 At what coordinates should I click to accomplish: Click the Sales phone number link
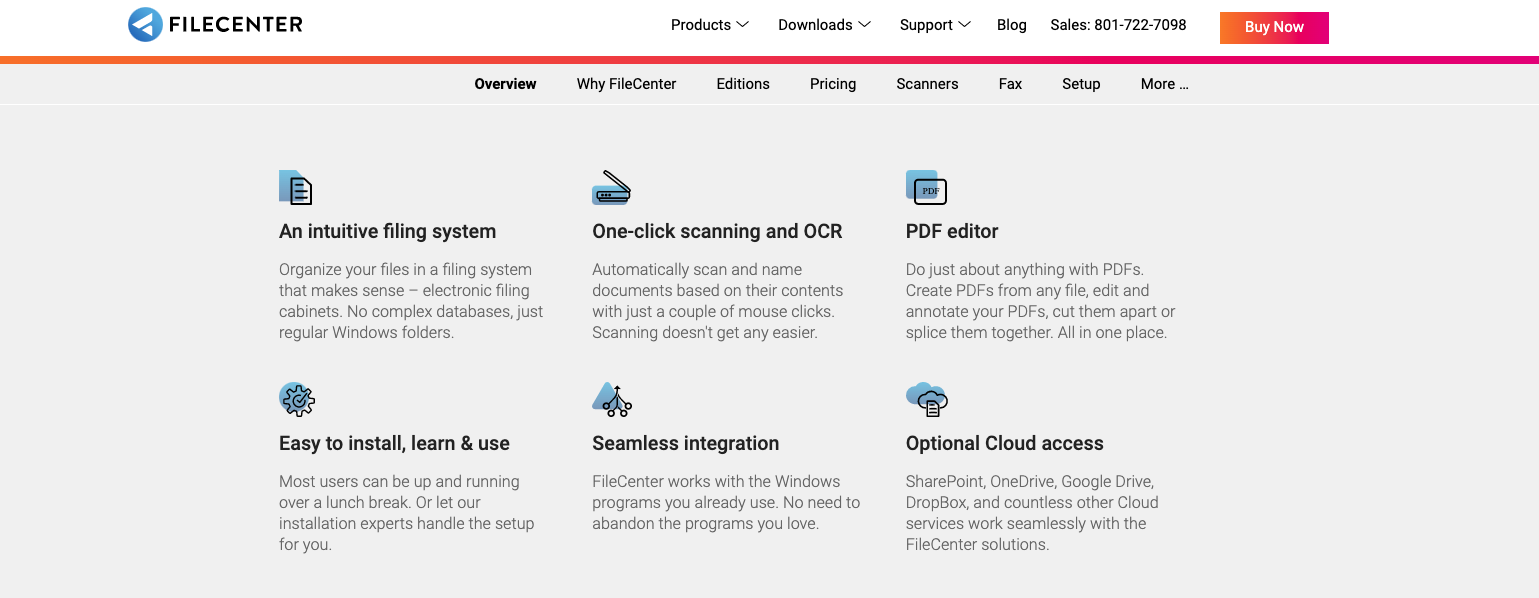tap(1118, 25)
